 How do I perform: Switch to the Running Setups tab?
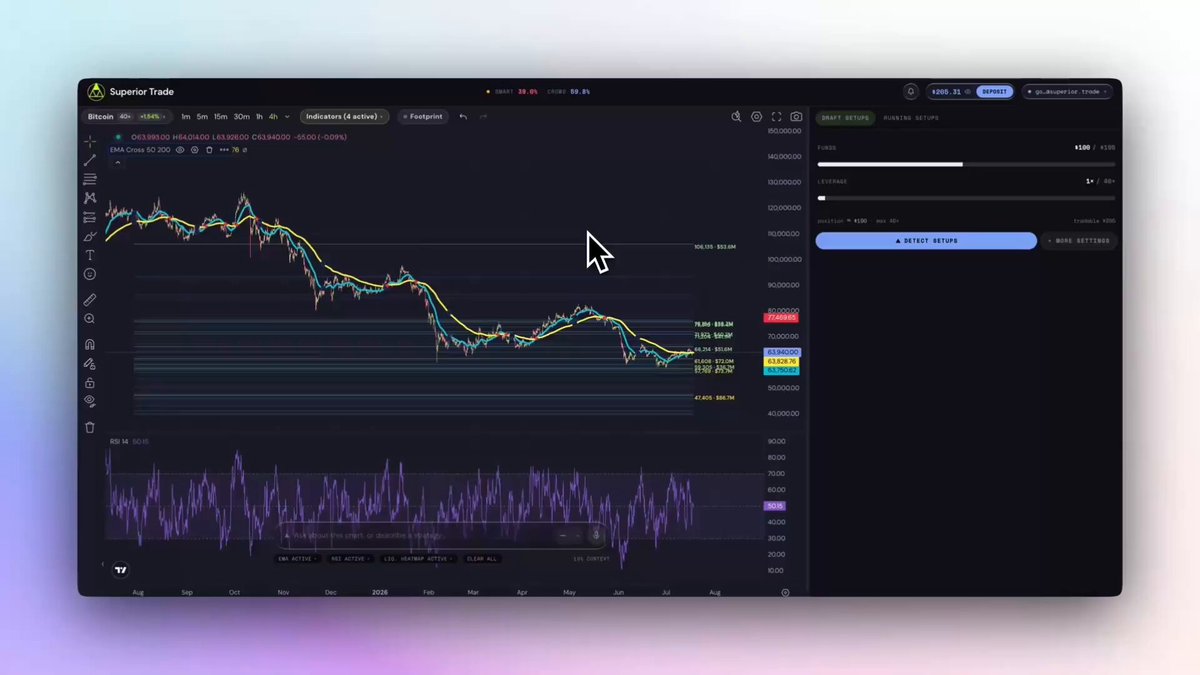click(x=911, y=118)
